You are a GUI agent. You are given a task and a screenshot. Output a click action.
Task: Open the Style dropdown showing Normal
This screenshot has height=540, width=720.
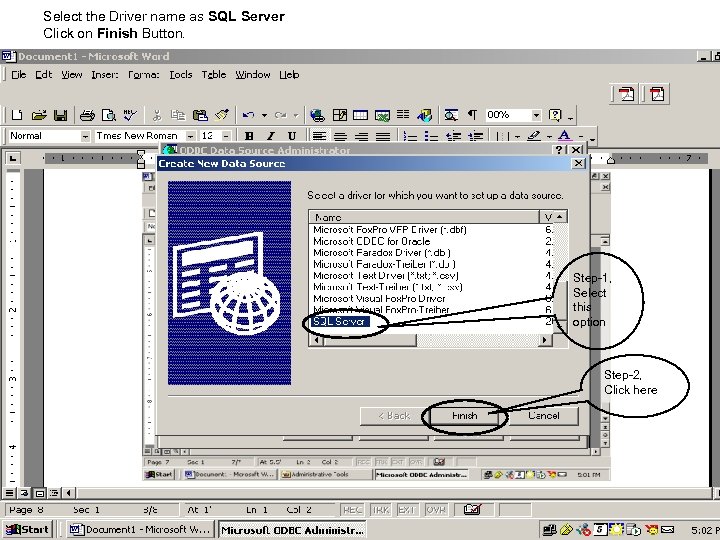click(x=85, y=136)
